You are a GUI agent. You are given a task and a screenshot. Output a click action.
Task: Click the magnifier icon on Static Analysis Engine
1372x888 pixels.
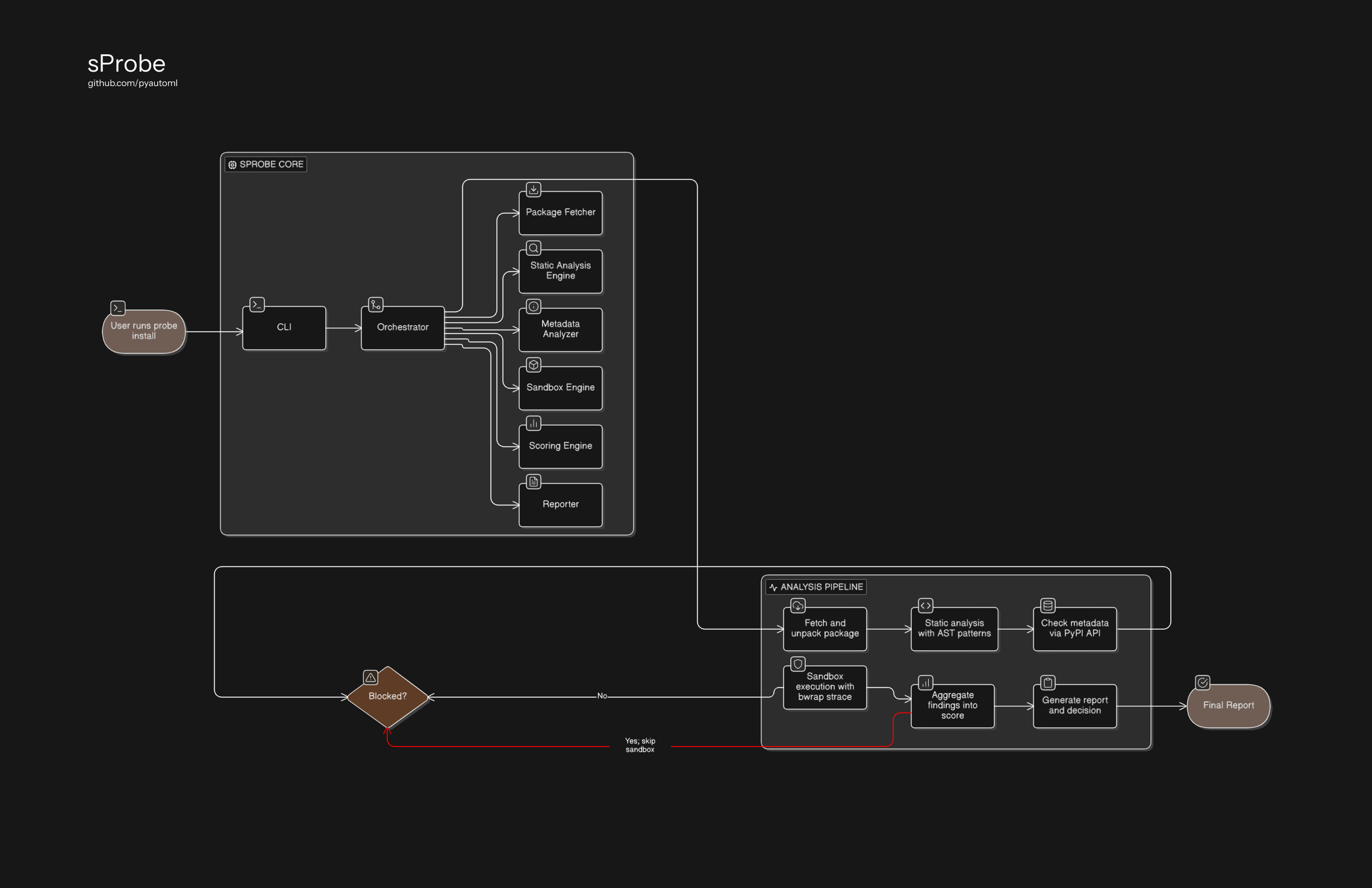(x=534, y=248)
